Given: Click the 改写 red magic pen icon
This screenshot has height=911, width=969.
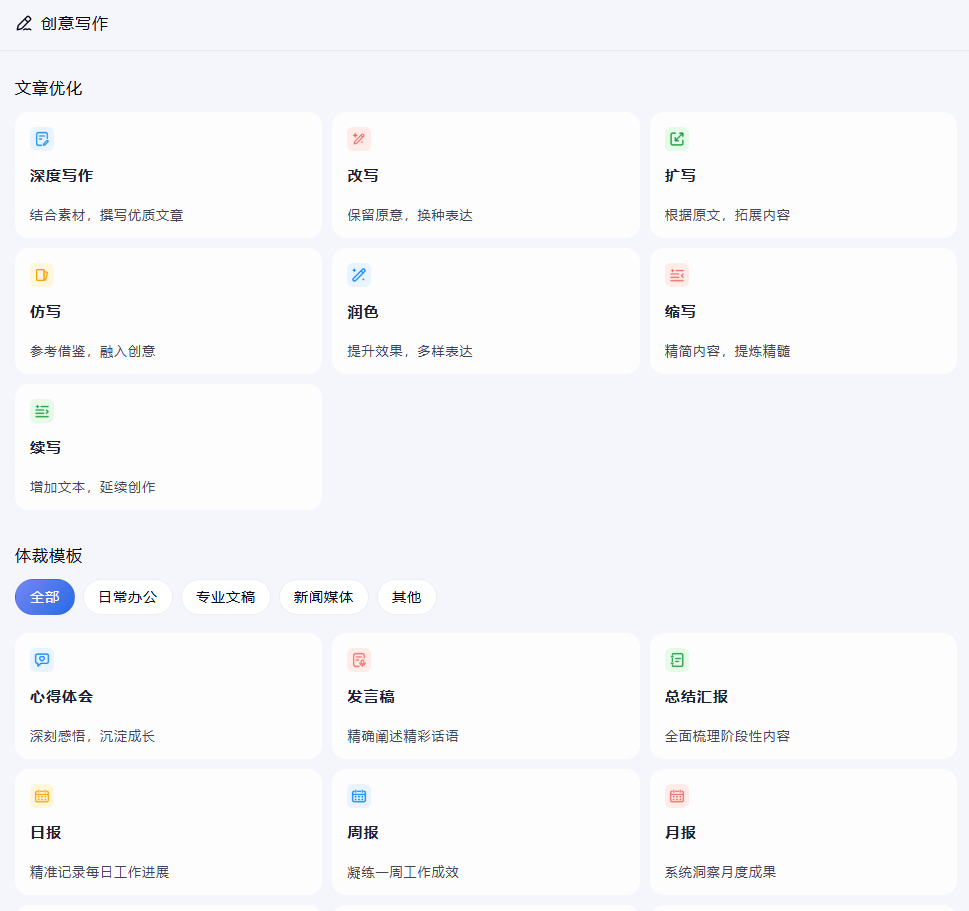Looking at the screenshot, I should click(359, 139).
